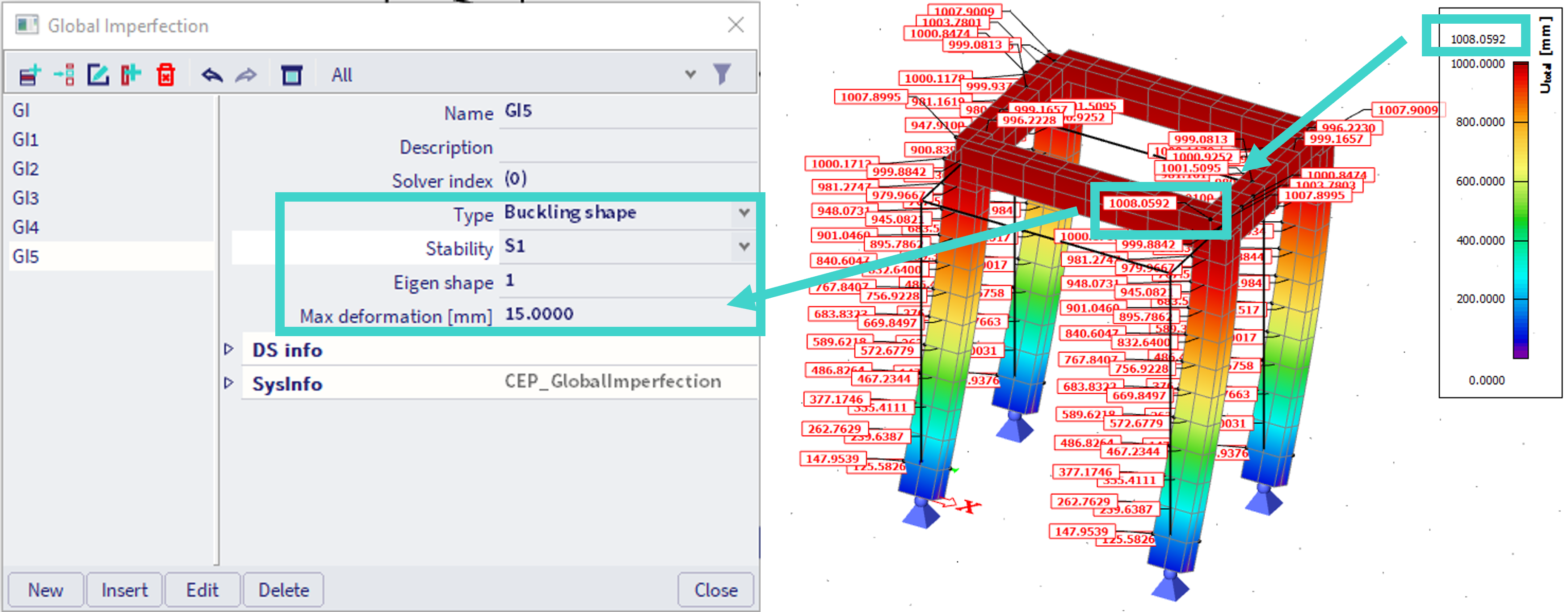The width and height of the screenshot is (1568, 612).
Task: Open the All filter dropdown
Action: tap(689, 74)
